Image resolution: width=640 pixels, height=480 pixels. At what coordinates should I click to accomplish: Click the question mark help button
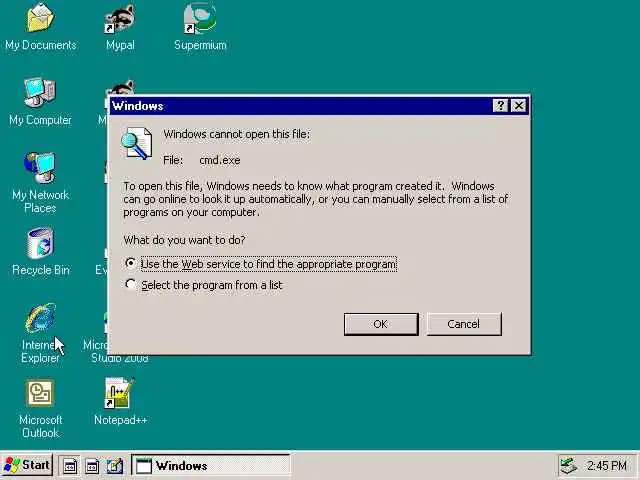[x=500, y=106]
